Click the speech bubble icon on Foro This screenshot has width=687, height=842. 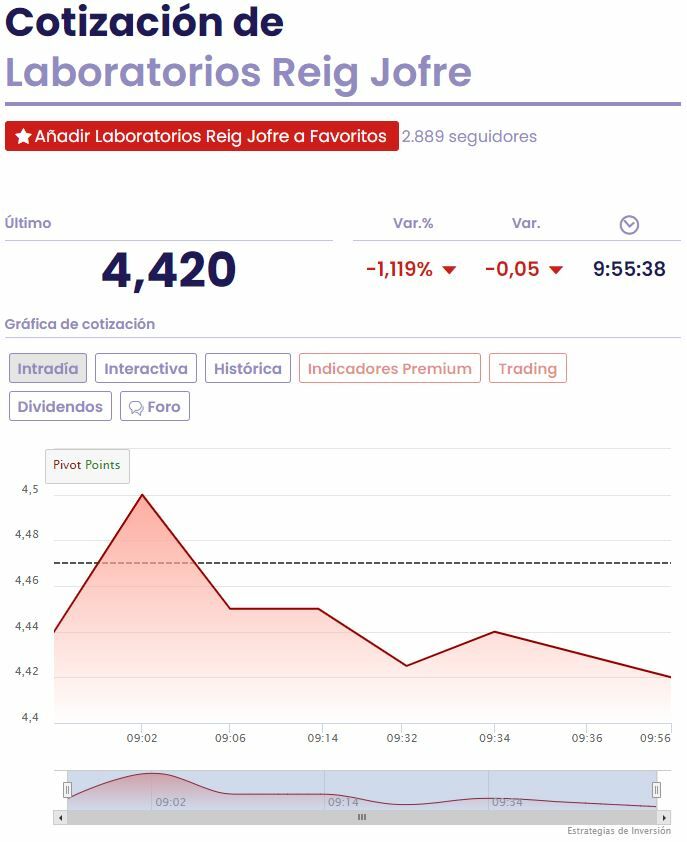[x=136, y=408]
